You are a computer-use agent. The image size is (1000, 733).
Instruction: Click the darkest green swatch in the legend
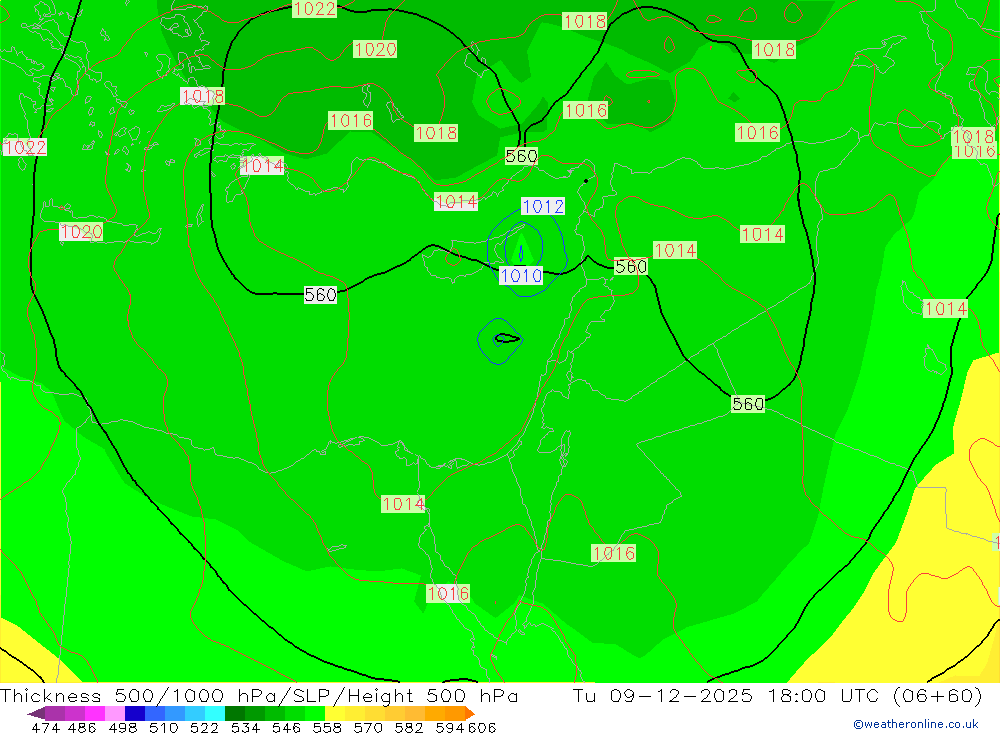pos(235,713)
